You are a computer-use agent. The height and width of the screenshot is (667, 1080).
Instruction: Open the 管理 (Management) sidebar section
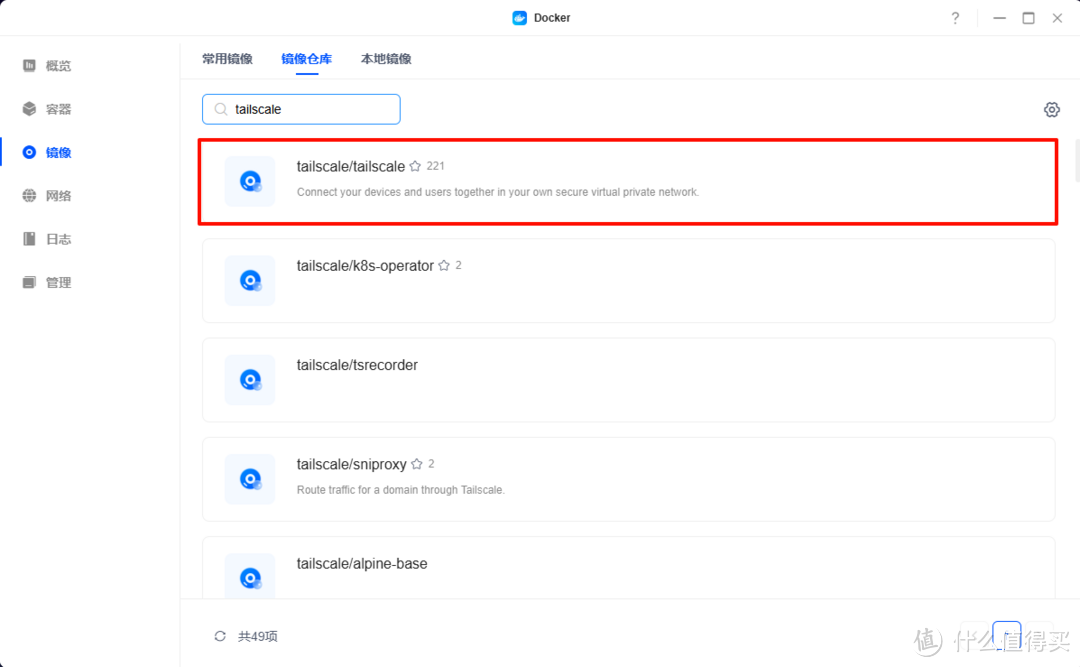tap(55, 282)
